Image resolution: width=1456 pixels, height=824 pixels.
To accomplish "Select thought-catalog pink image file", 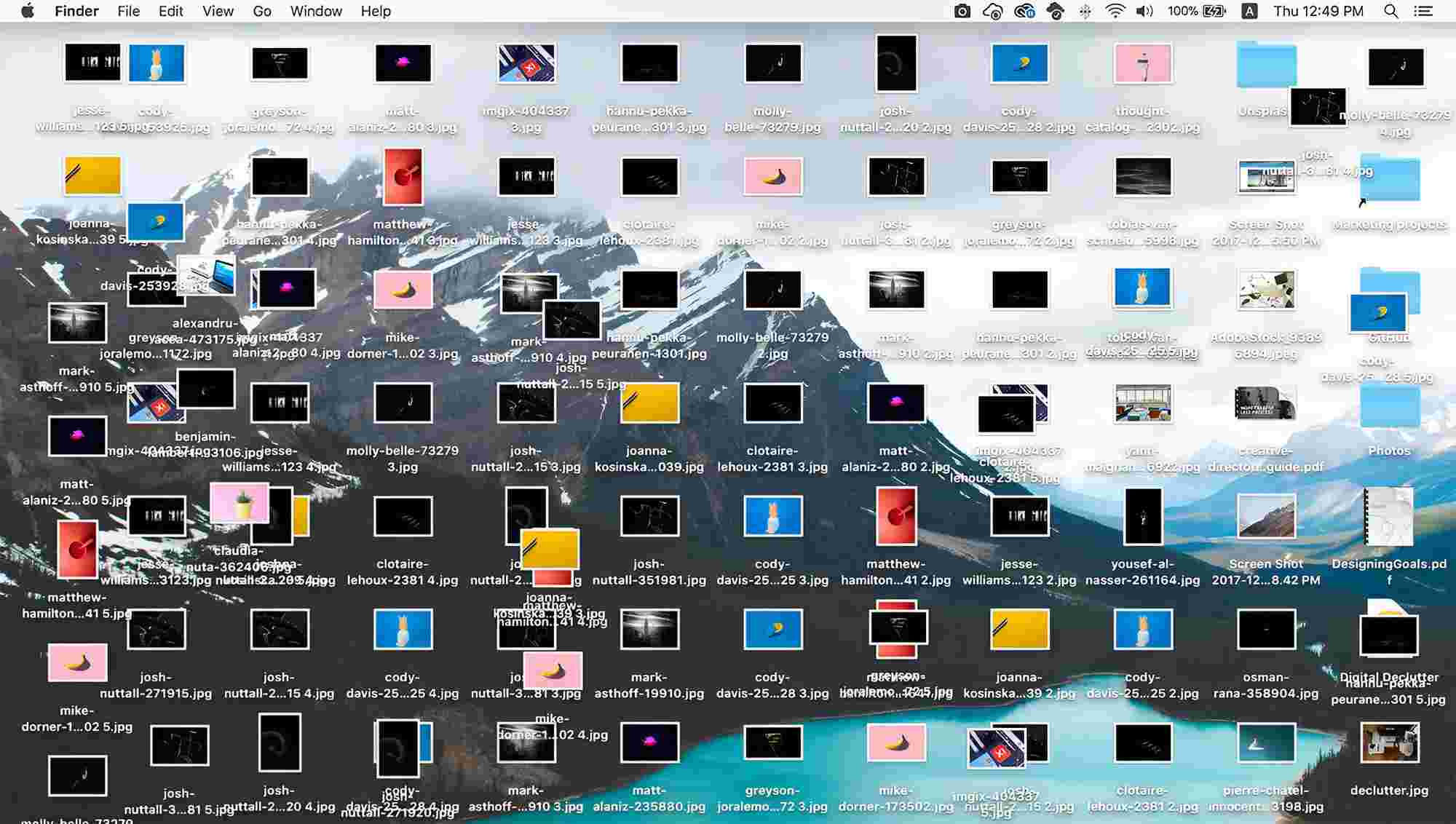I will pos(1142,64).
